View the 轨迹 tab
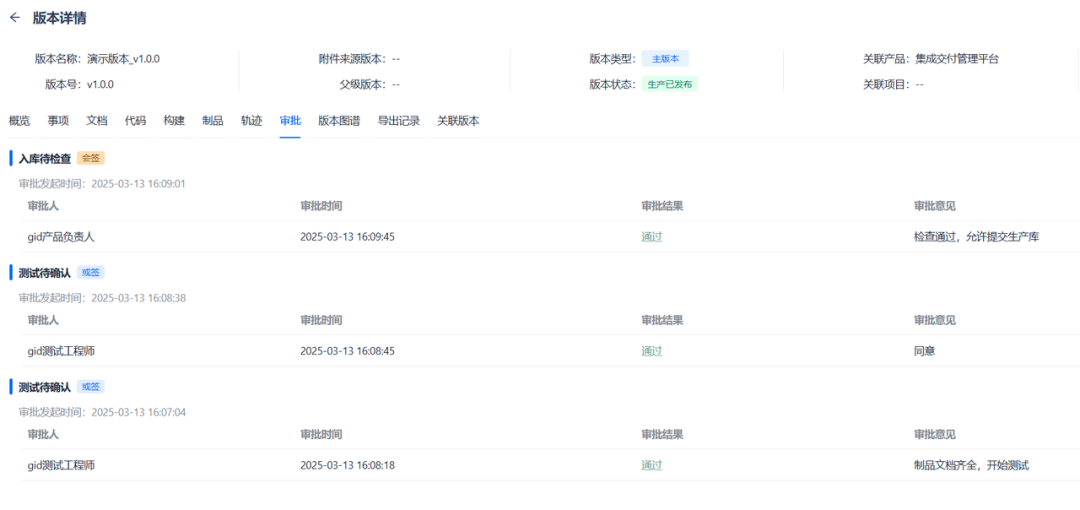1080x510 pixels. [251, 121]
